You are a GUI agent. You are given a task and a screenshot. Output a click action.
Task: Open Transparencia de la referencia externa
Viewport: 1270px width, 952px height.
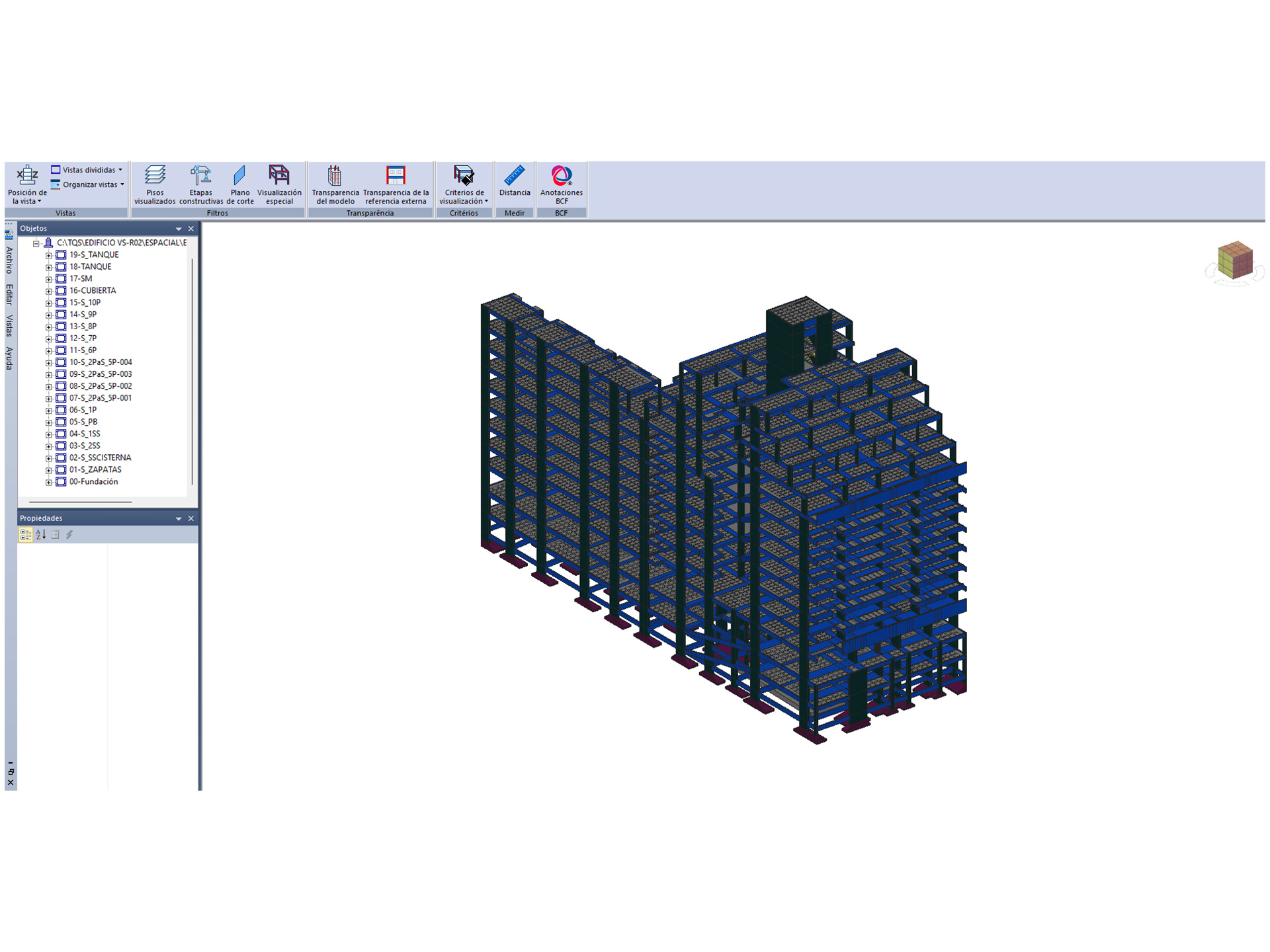(396, 184)
